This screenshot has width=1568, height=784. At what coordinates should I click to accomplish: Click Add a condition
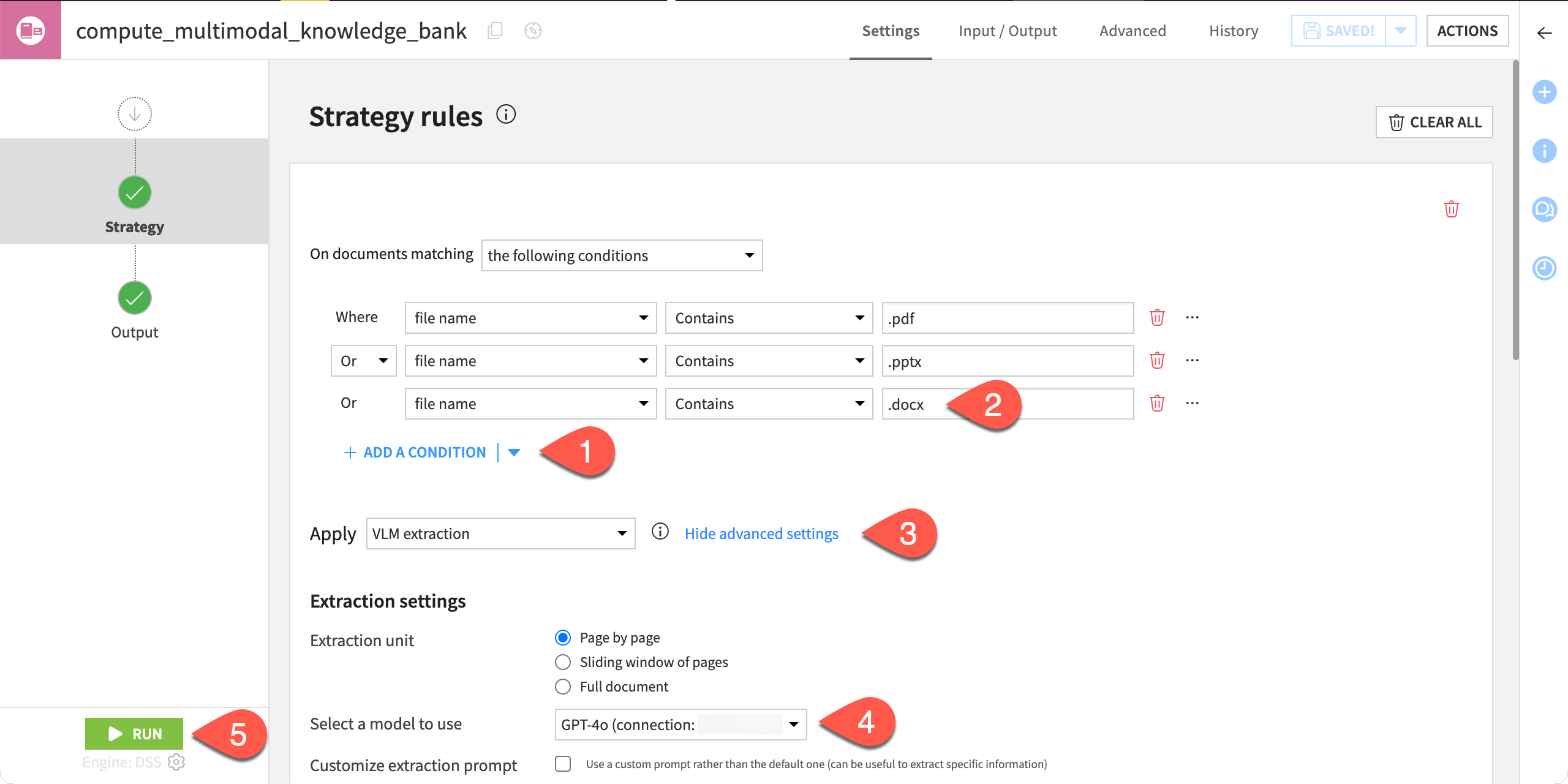tap(415, 453)
